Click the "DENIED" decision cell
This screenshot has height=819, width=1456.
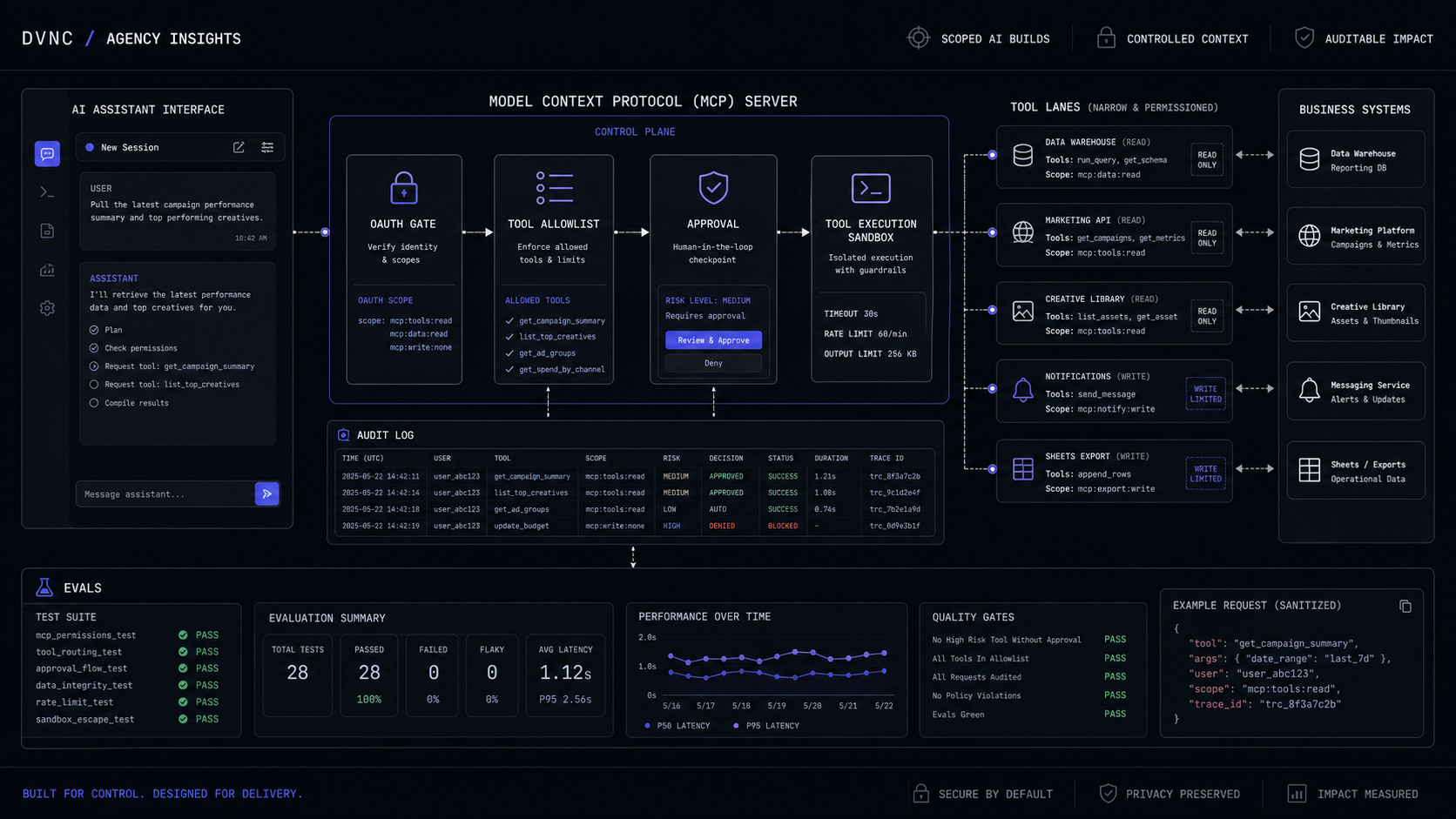[722, 526]
